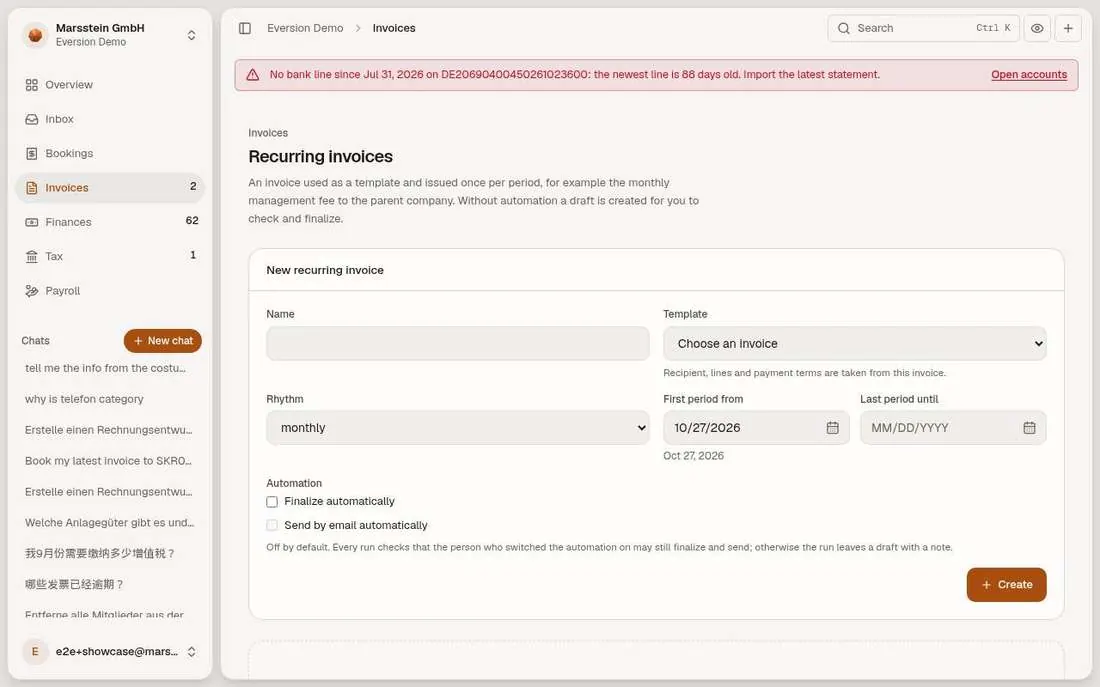Image resolution: width=1100 pixels, height=687 pixels.
Task: Expand the Marsstein GmbH workspace switcher
Action: coord(192,35)
